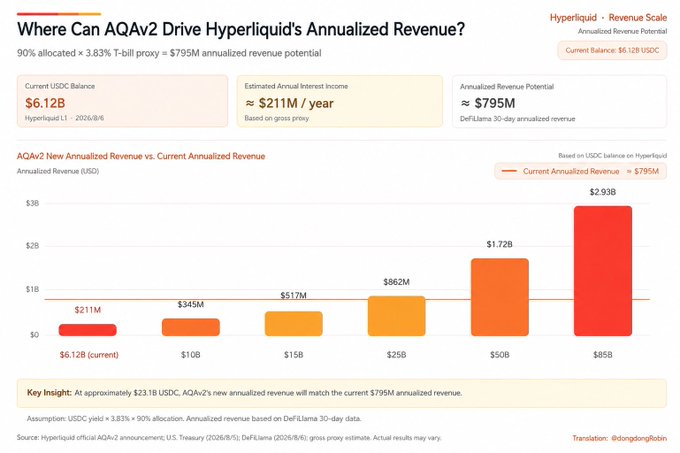Click the $1.72B data label
The height and width of the screenshot is (453, 680).
(500, 244)
